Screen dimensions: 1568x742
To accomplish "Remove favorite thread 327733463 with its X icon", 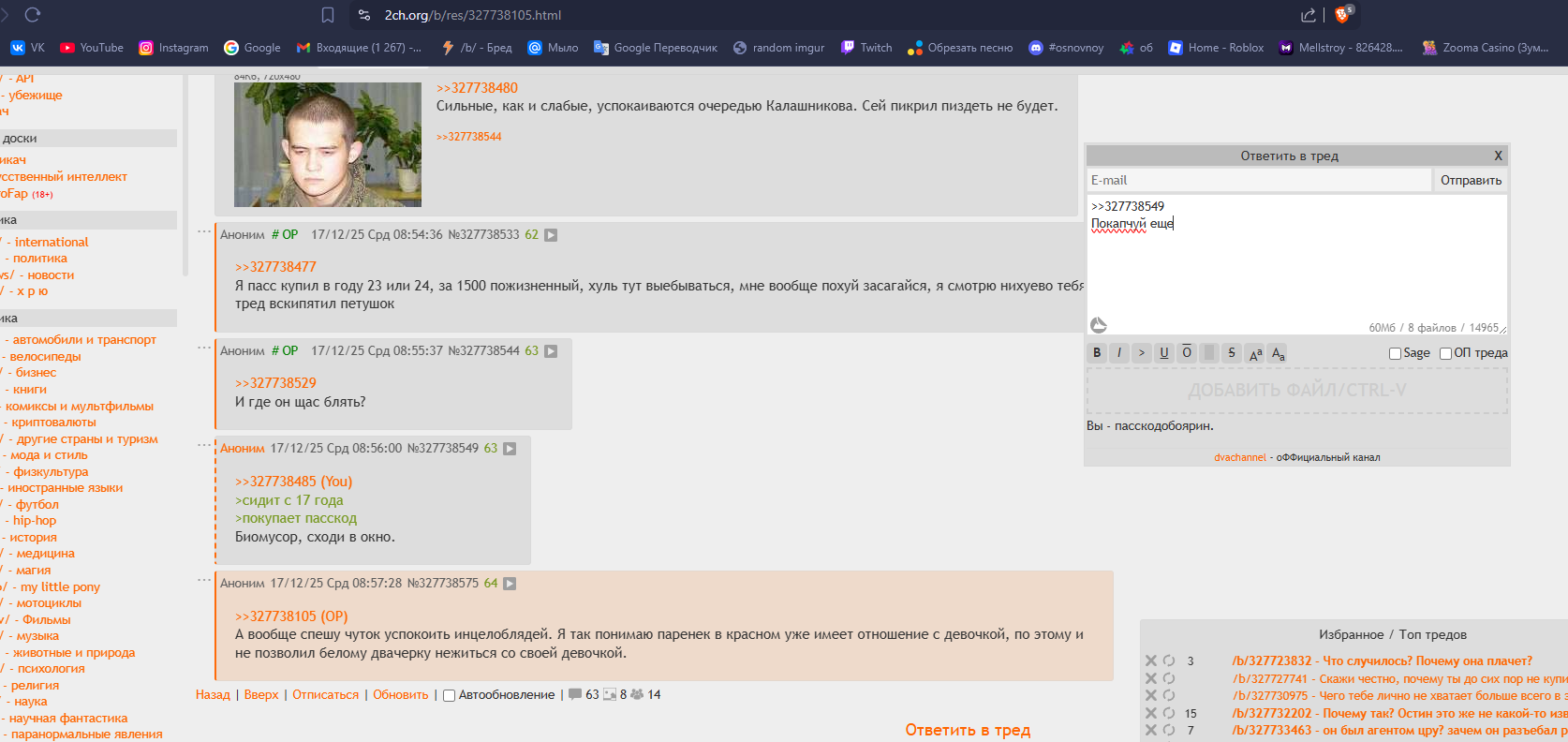I will pyautogui.click(x=1151, y=730).
